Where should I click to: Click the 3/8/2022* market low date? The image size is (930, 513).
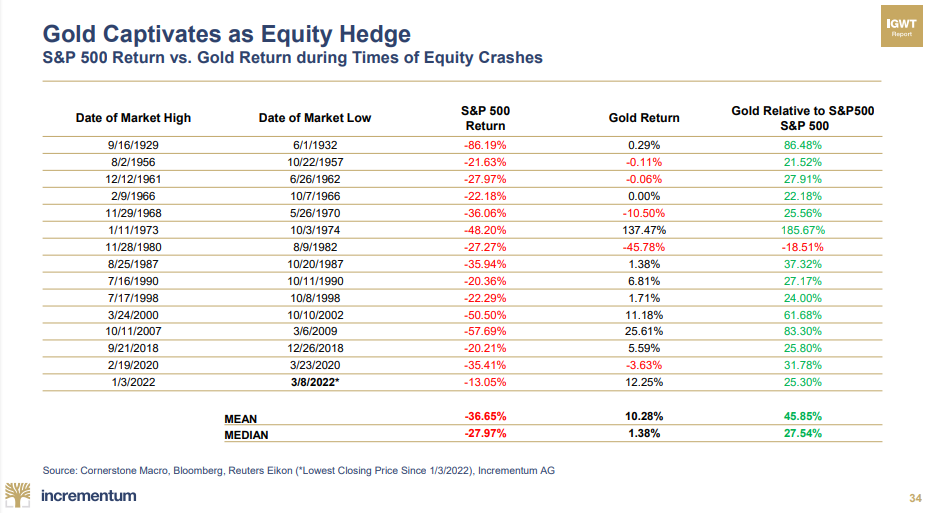[315, 381]
